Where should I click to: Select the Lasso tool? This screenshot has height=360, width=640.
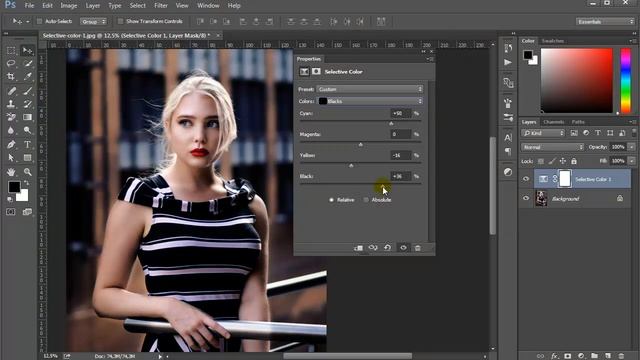(x=11, y=63)
